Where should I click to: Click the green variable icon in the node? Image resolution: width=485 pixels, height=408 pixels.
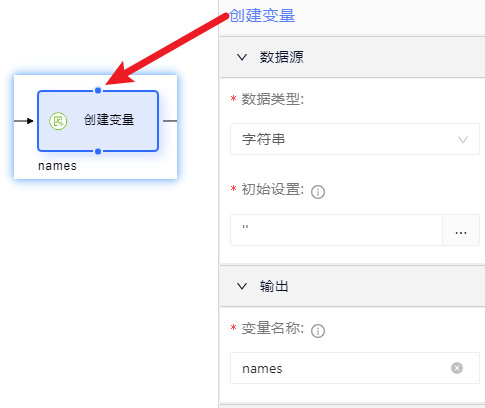58,121
